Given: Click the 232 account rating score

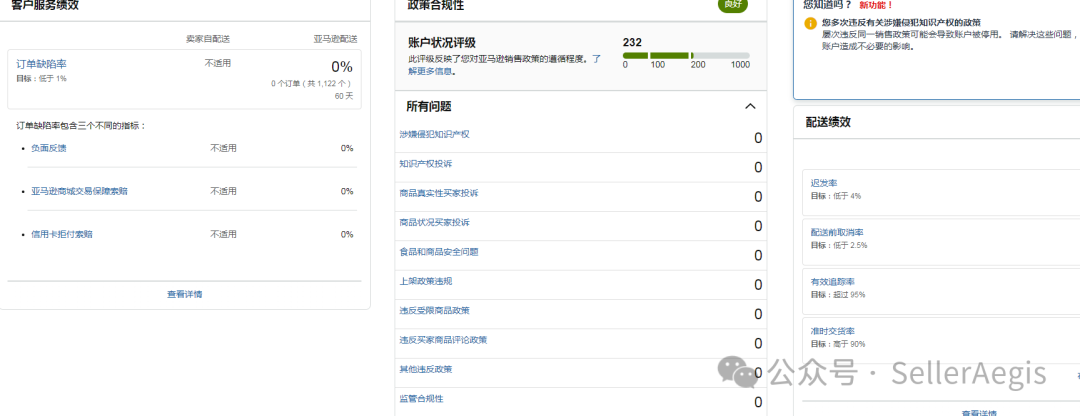Looking at the screenshot, I should 632,42.
